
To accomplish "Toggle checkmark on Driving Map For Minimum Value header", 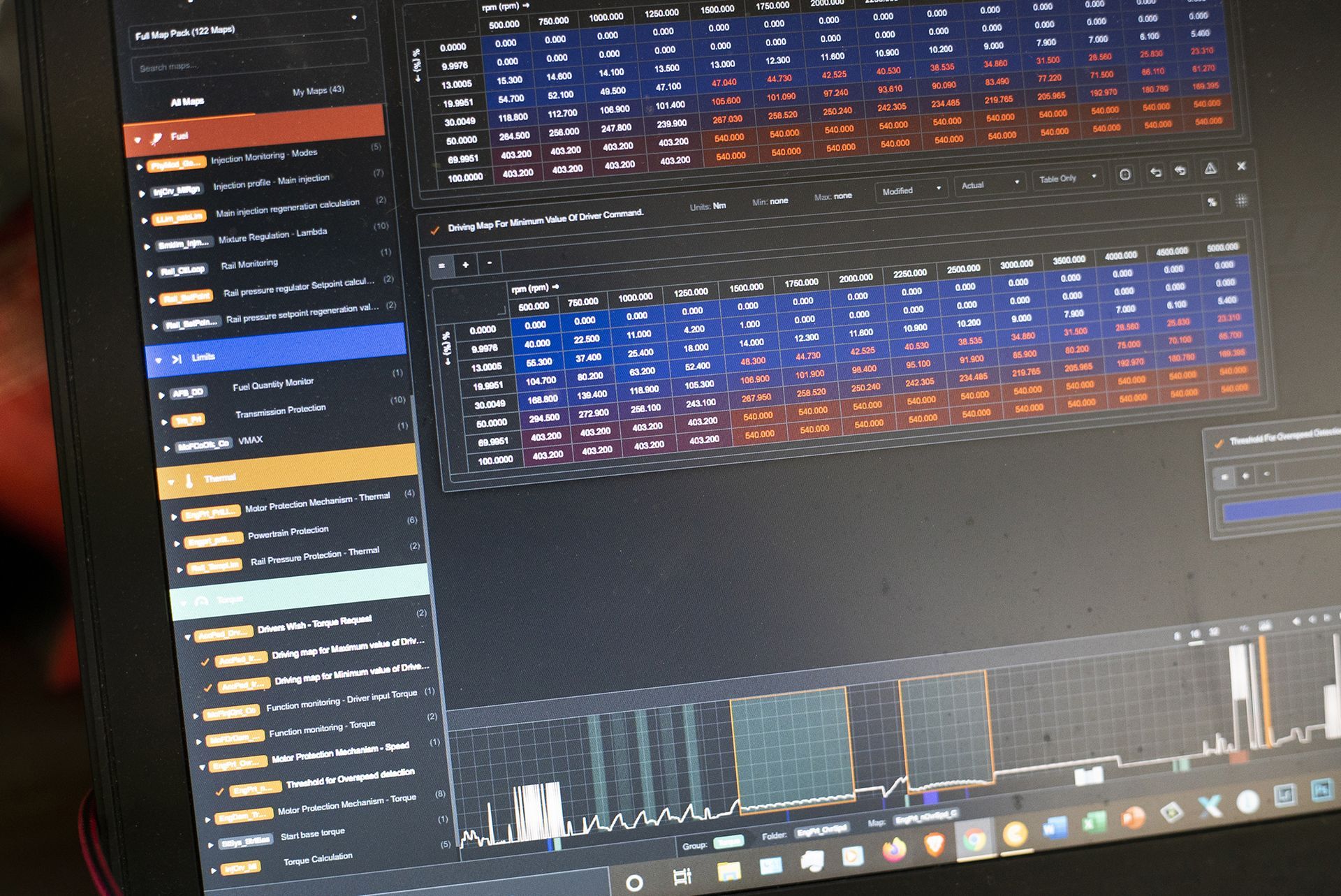I will (435, 230).
